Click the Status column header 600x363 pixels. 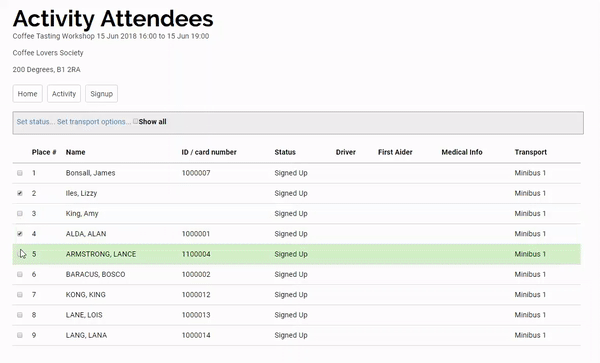(285, 152)
